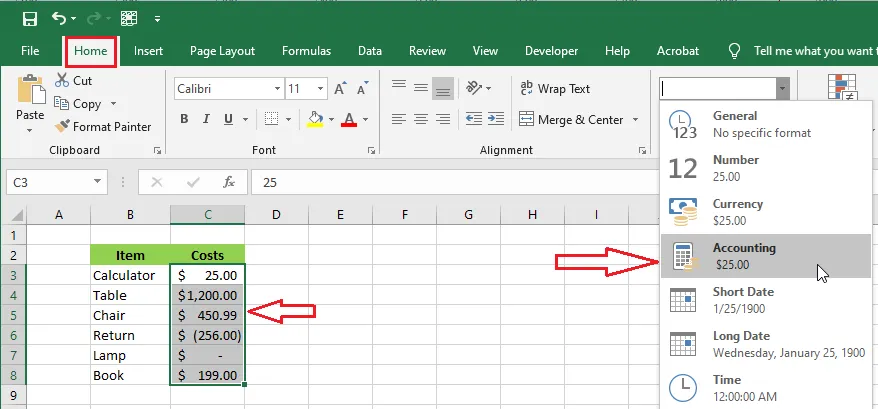Click the Insert Function fx icon
The height and width of the screenshot is (409, 878).
tap(228, 182)
